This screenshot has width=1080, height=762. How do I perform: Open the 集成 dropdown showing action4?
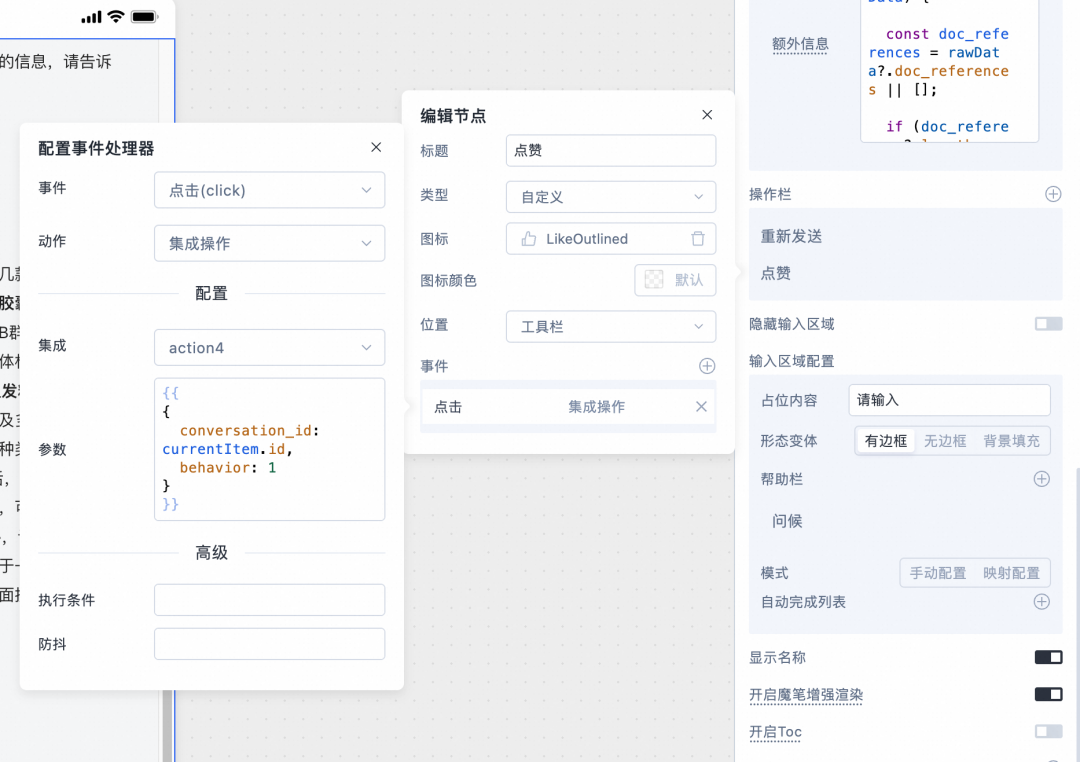coord(269,347)
